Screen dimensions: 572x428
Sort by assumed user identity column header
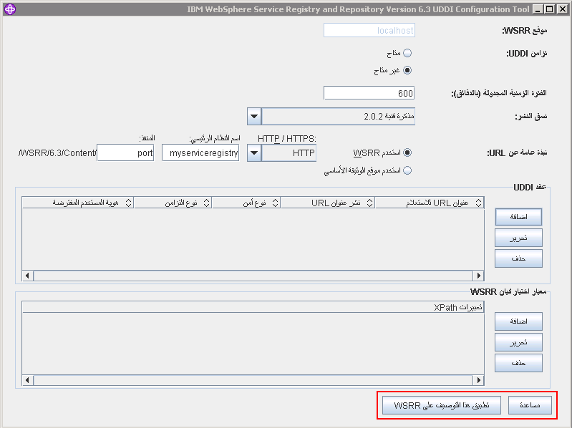pyautogui.click(x=78, y=203)
